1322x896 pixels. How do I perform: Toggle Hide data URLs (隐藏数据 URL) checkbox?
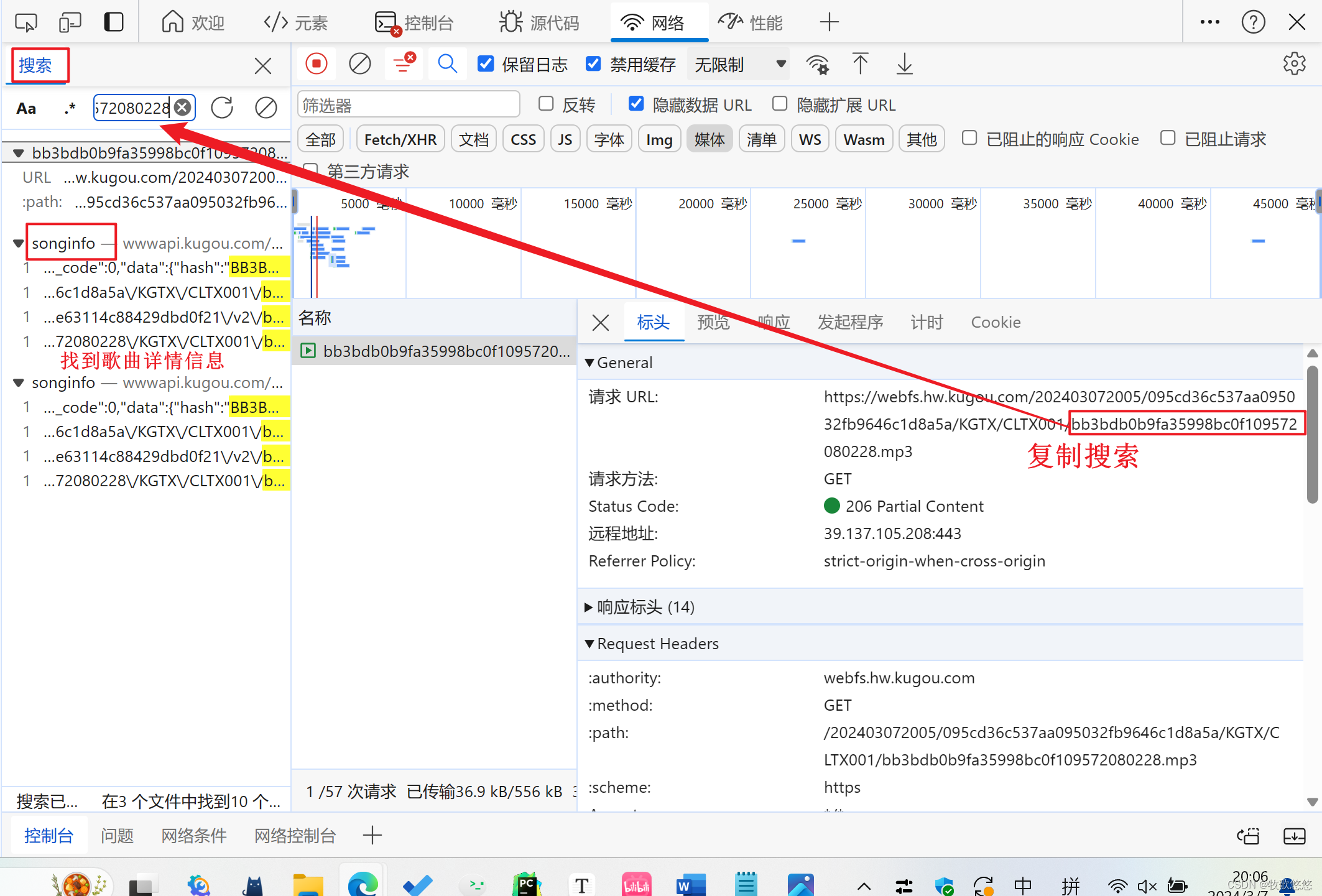pyautogui.click(x=636, y=103)
